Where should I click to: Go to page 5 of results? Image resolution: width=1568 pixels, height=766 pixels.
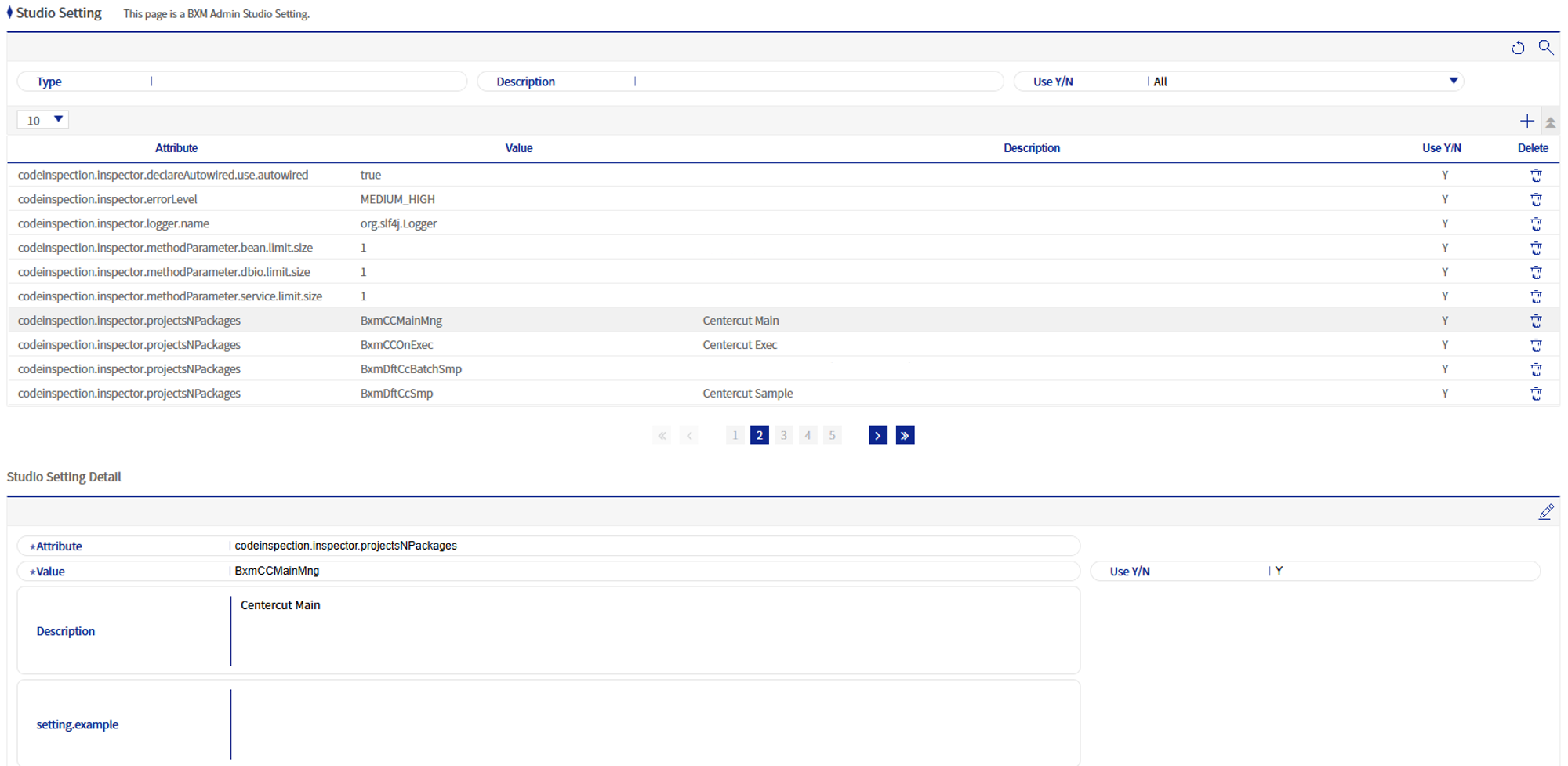[x=832, y=435]
